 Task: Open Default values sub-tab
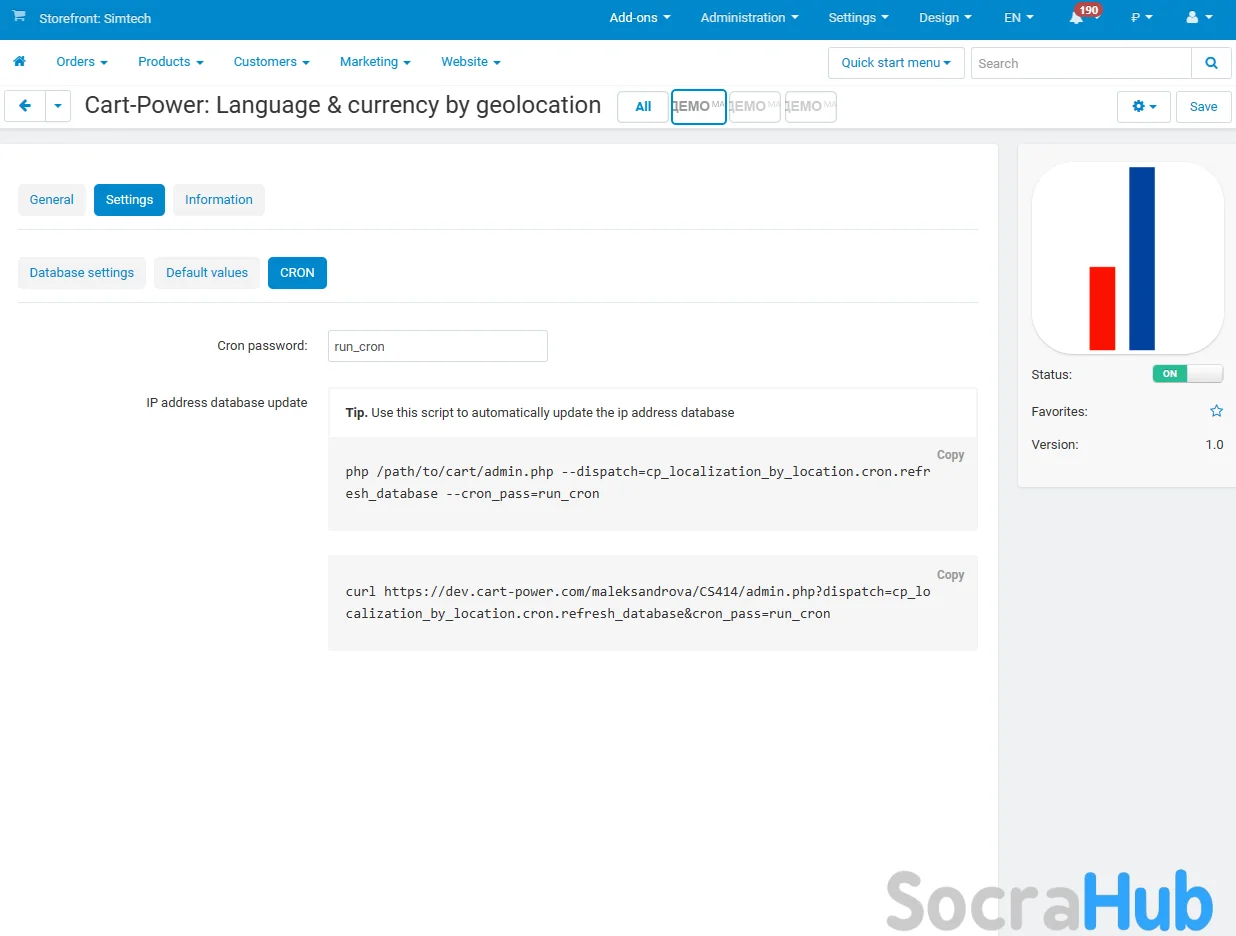pyautogui.click(x=207, y=273)
